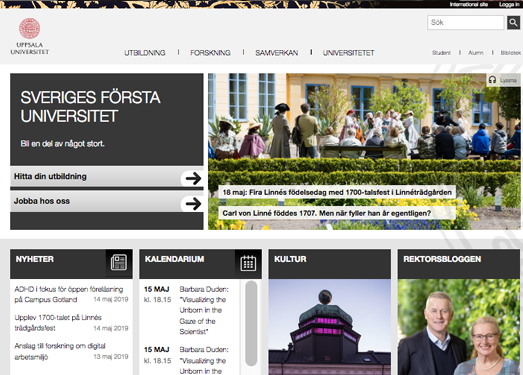Click arrow next to Hitta din utbildning

point(193,178)
